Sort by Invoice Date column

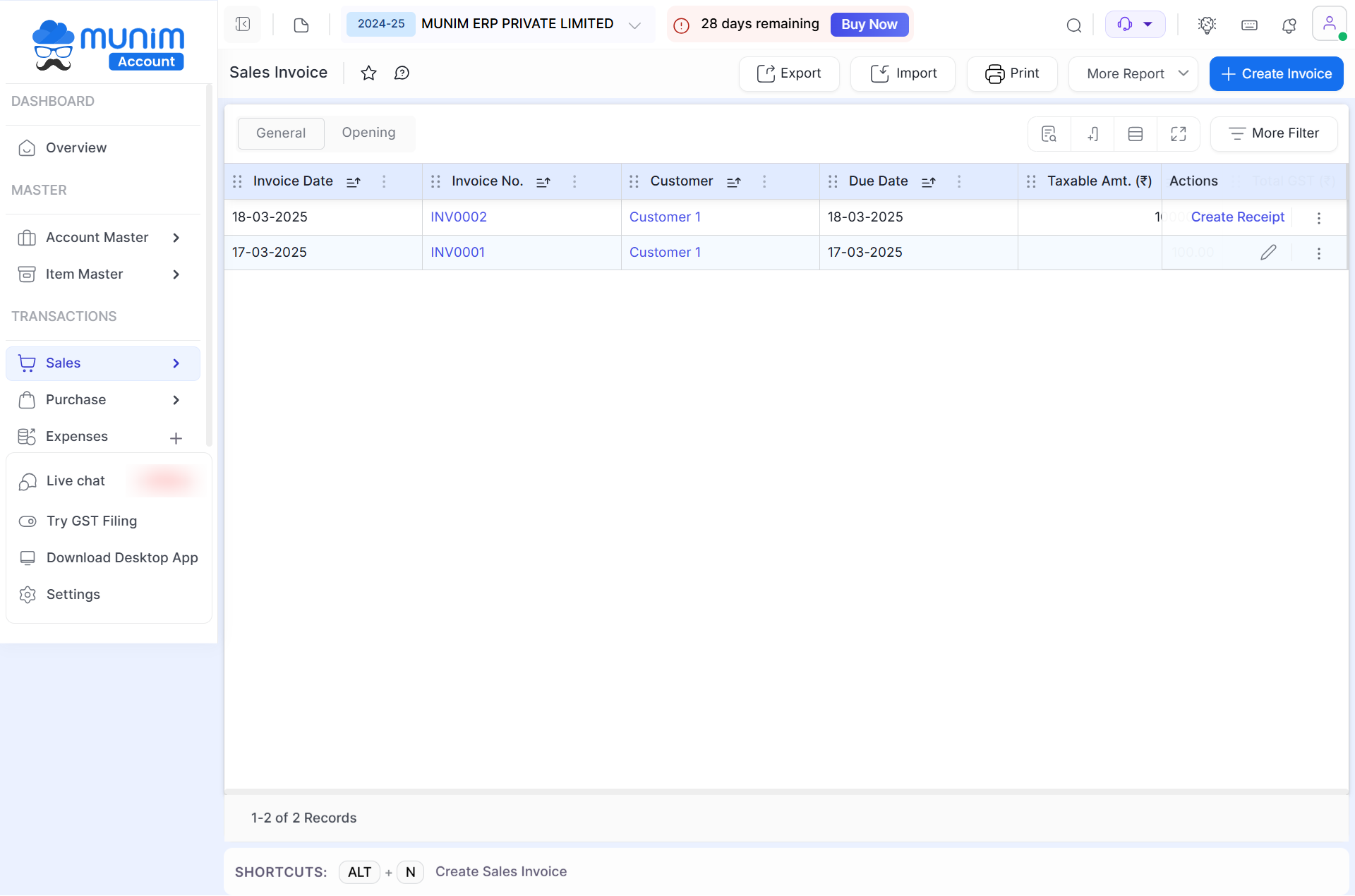point(354,182)
